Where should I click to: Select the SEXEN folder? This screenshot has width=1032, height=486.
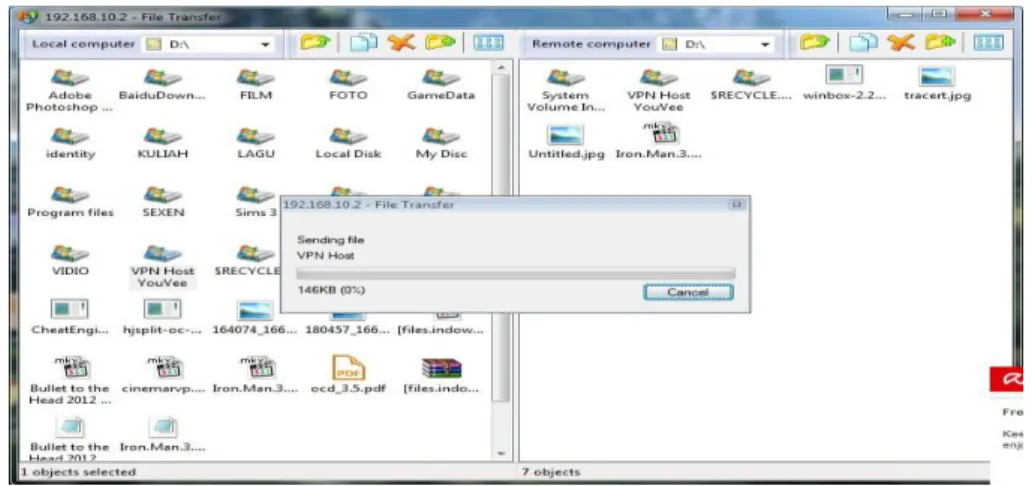(163, 202)
